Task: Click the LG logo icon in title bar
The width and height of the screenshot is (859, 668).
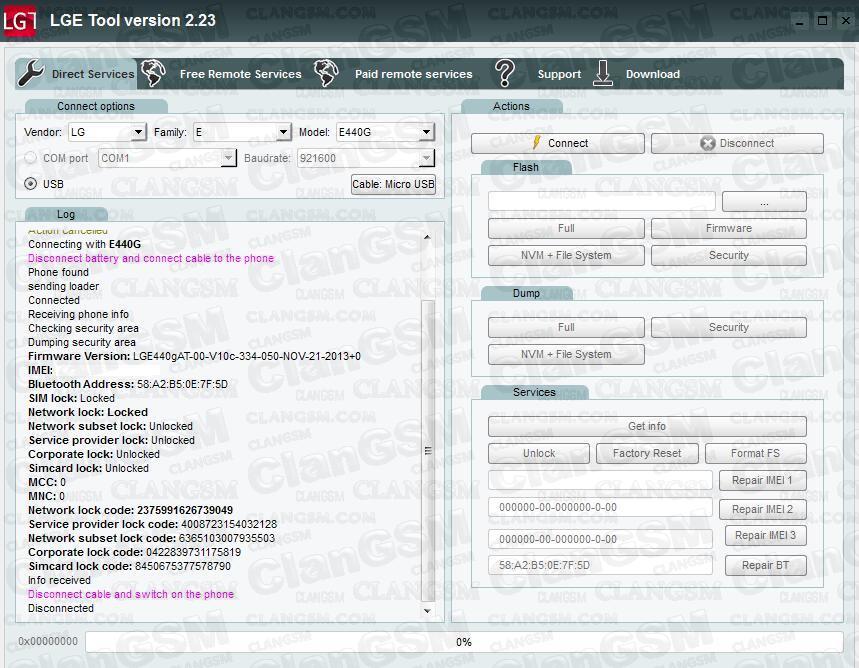Action: [20, 21]
